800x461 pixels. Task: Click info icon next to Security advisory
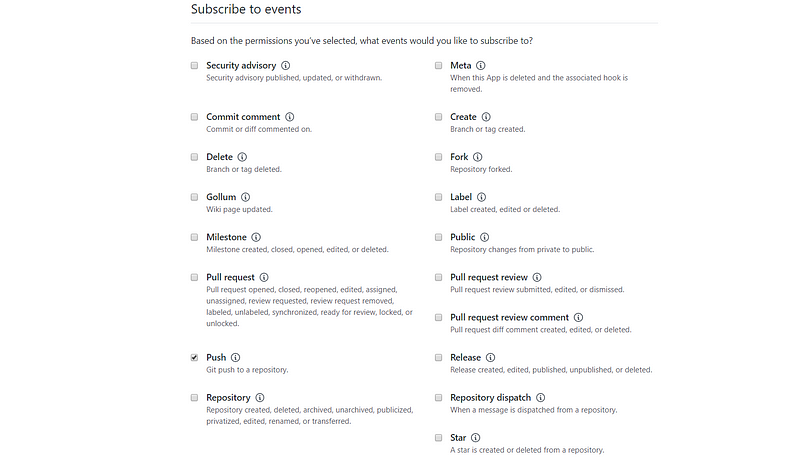[286, 65]
